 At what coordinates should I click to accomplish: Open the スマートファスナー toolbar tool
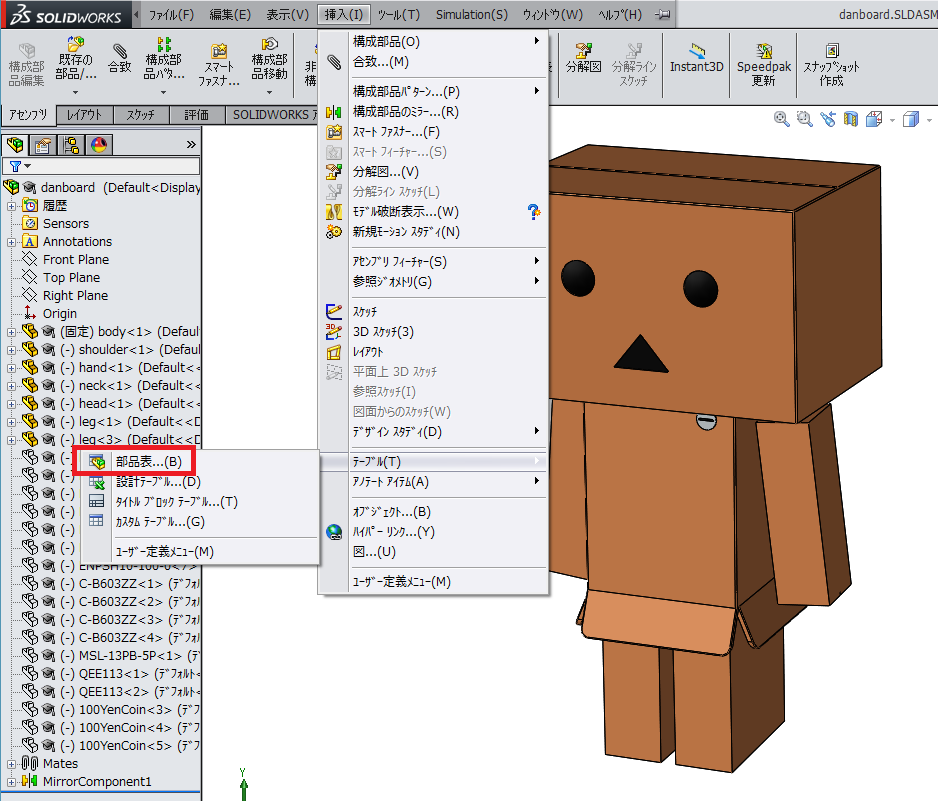coord(219,65)
